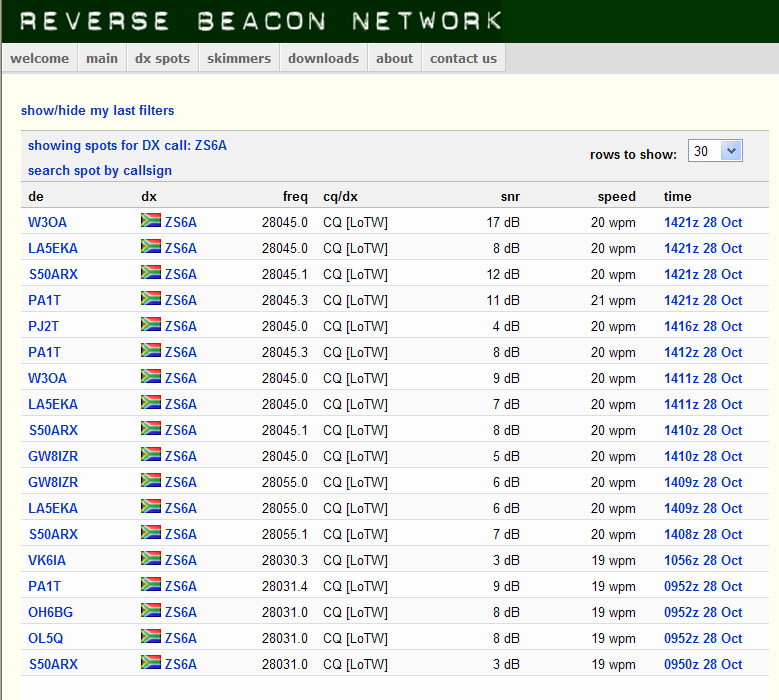
Task: Open the skimmers tab
Action: 239,58
